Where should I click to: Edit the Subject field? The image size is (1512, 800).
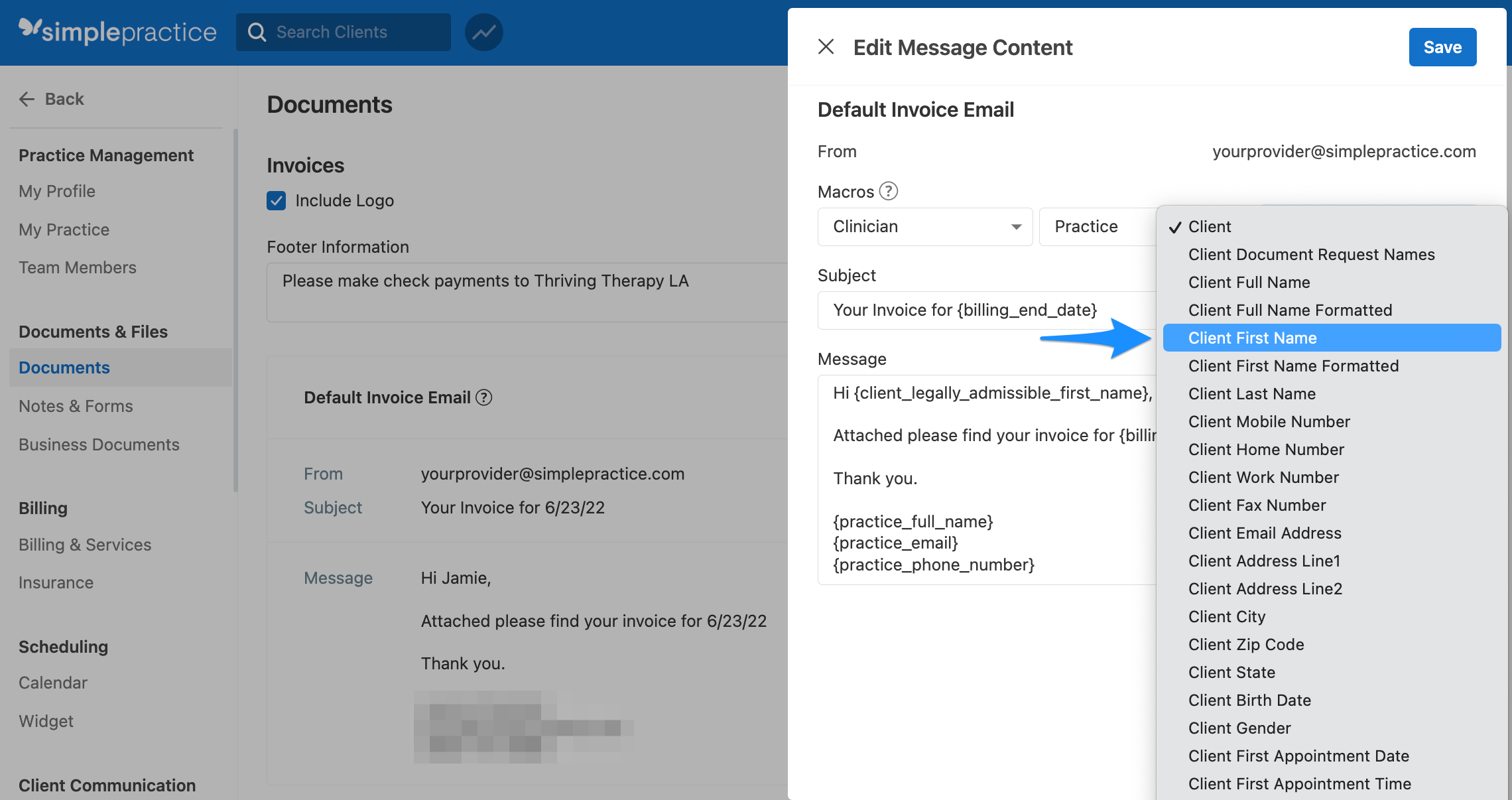[x=987, y=310]
